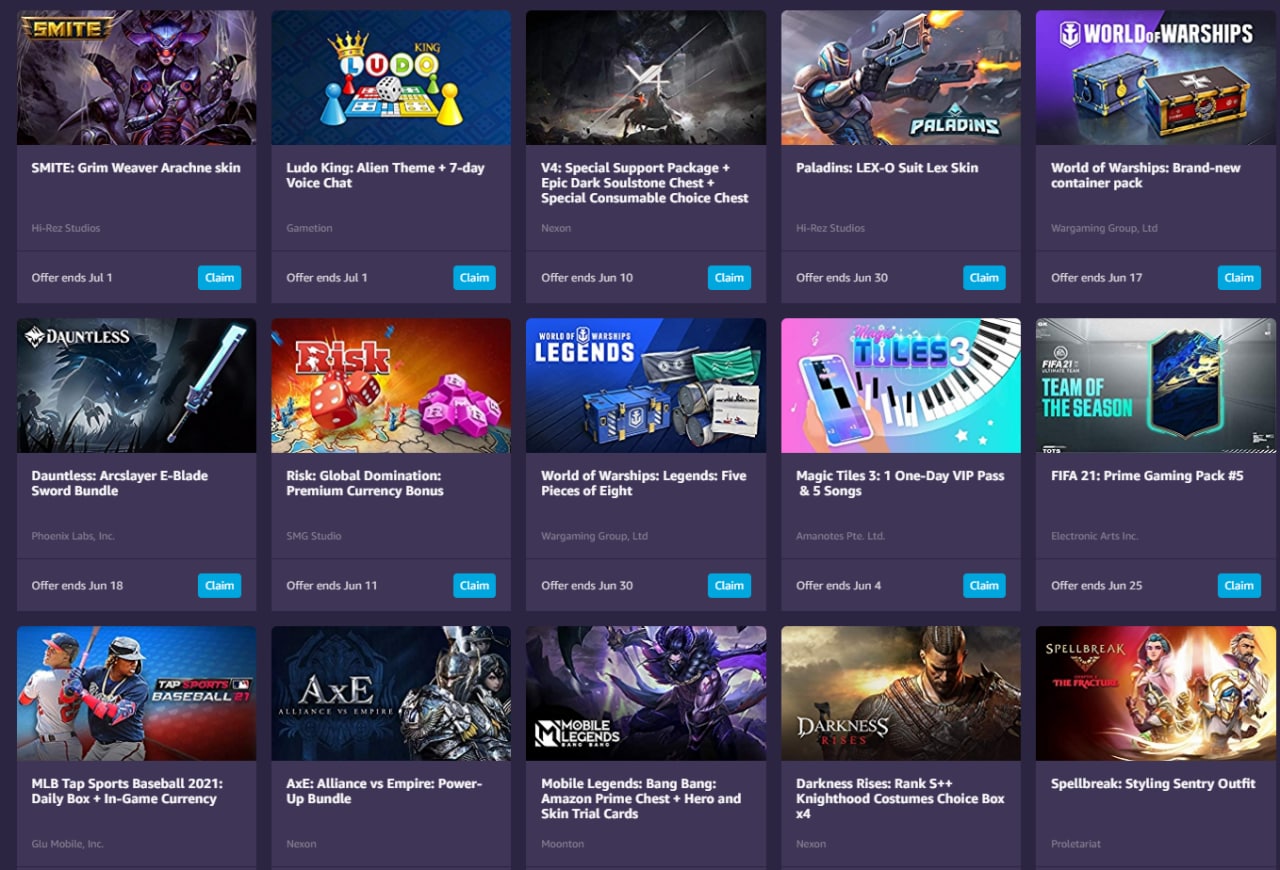This screenshot has height=870, width=1280.
Task: Open the World of Warships: Legends title link
Action: click(x=644, y=483)
